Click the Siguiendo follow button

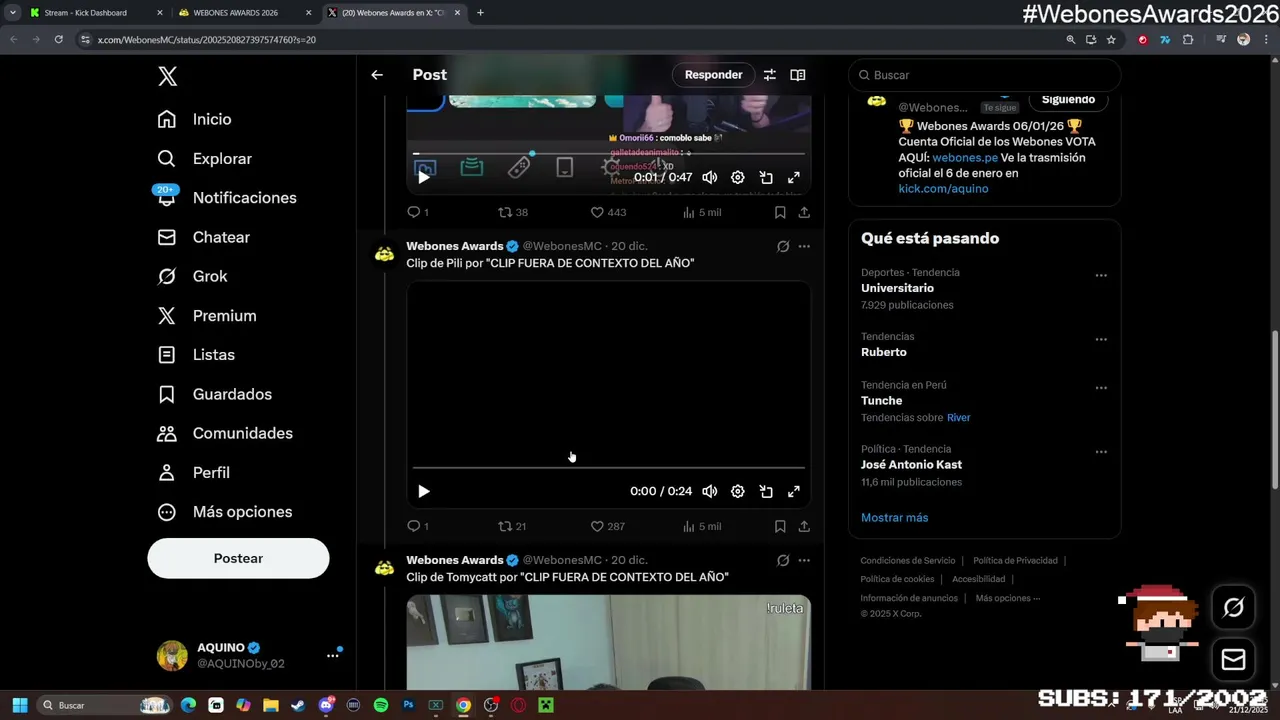point(1068,100)
